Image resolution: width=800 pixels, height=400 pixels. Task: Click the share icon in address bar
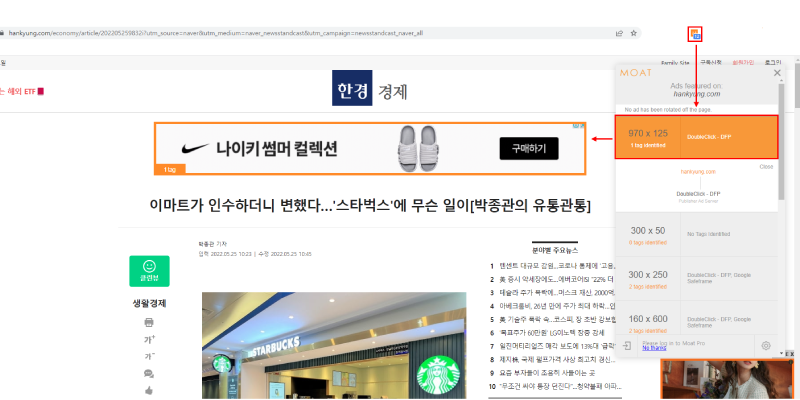[619, 33]
